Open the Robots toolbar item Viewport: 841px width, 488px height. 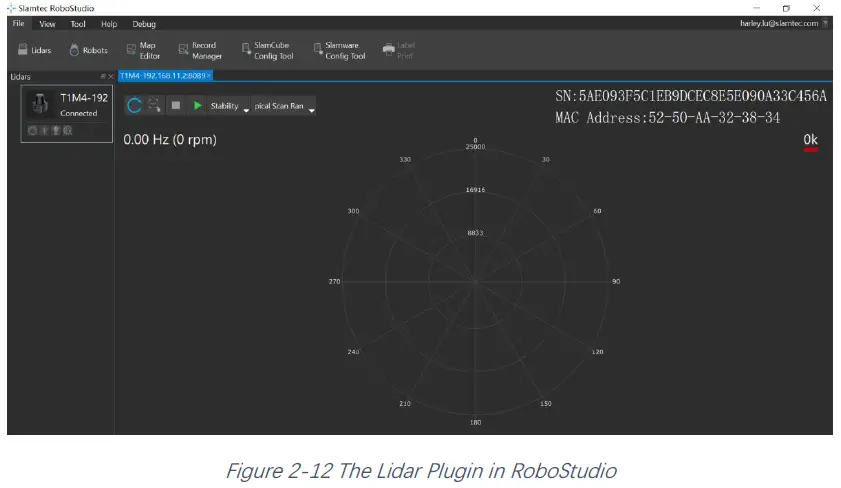point(88,50)
